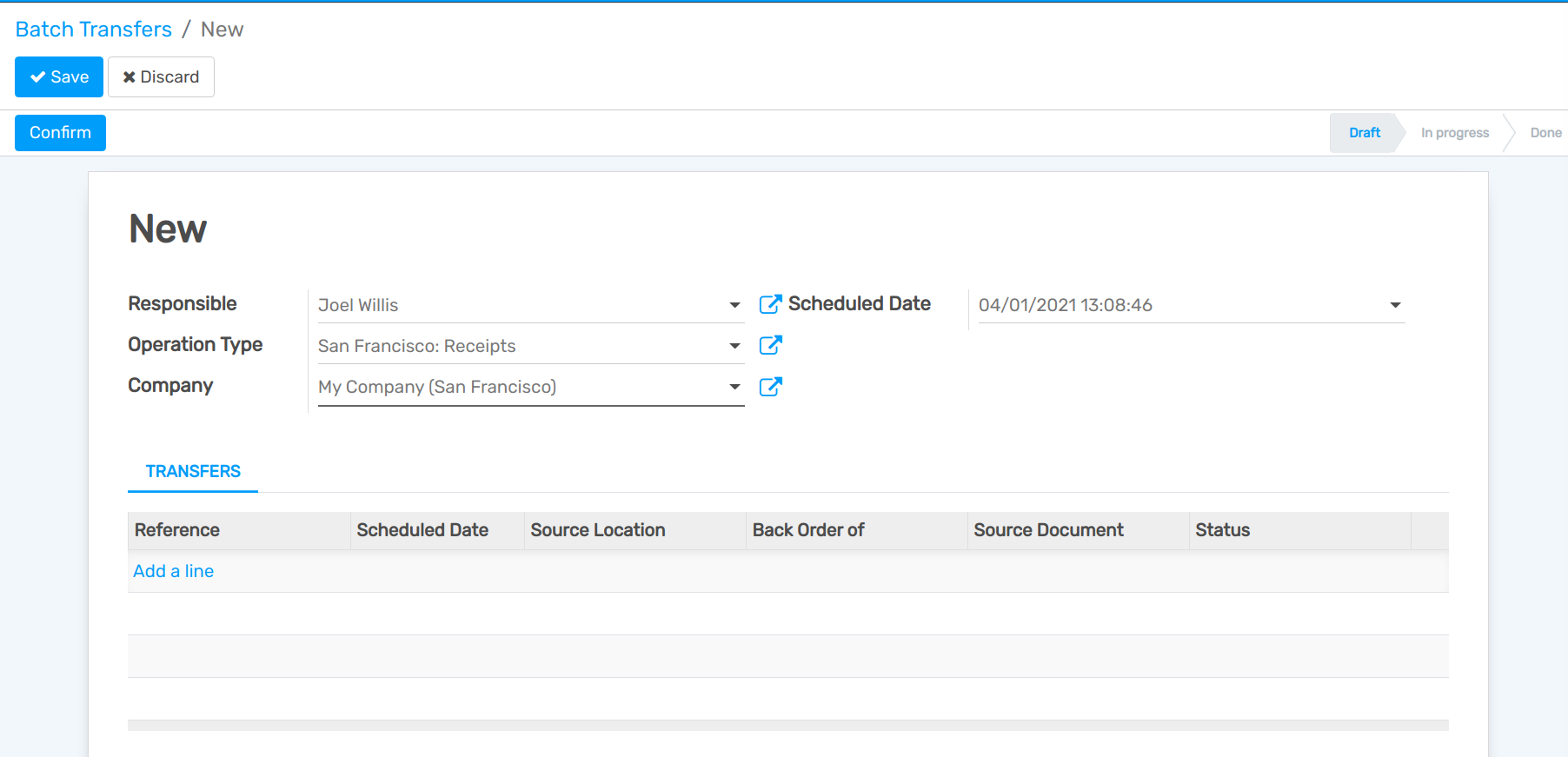
Task: Sort by Back Order of column header
Action: pyautogui.click(x=857, y=530)
